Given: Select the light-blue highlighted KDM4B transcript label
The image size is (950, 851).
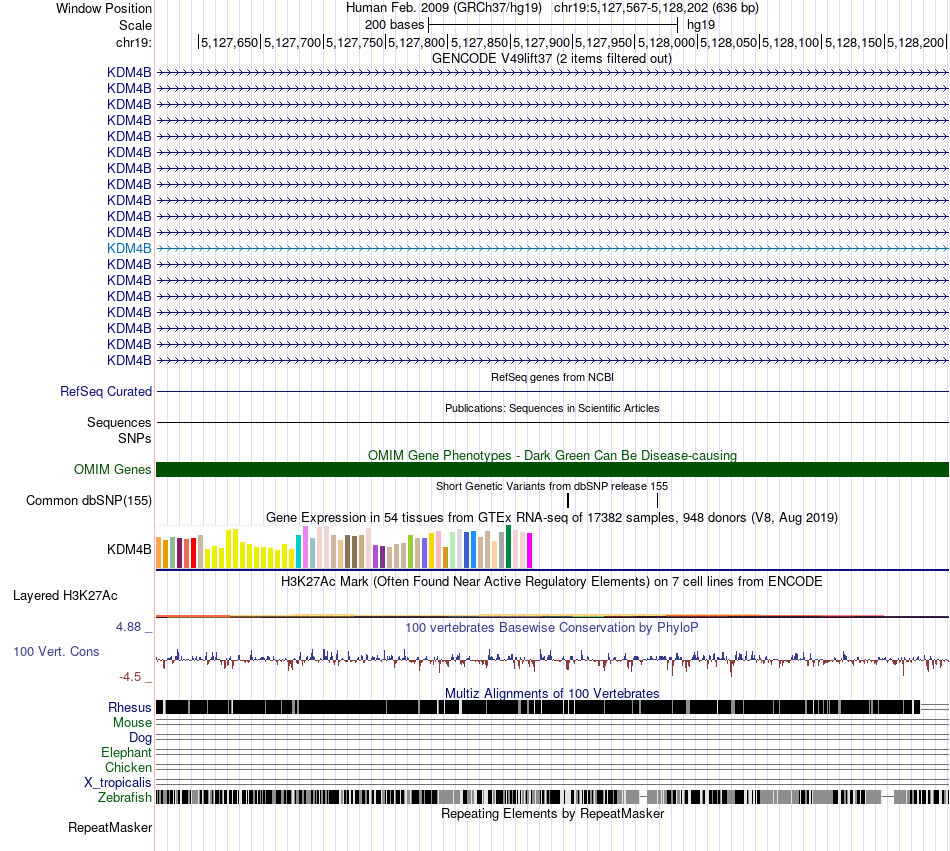Looking at the screenshot, I should 129,248.
